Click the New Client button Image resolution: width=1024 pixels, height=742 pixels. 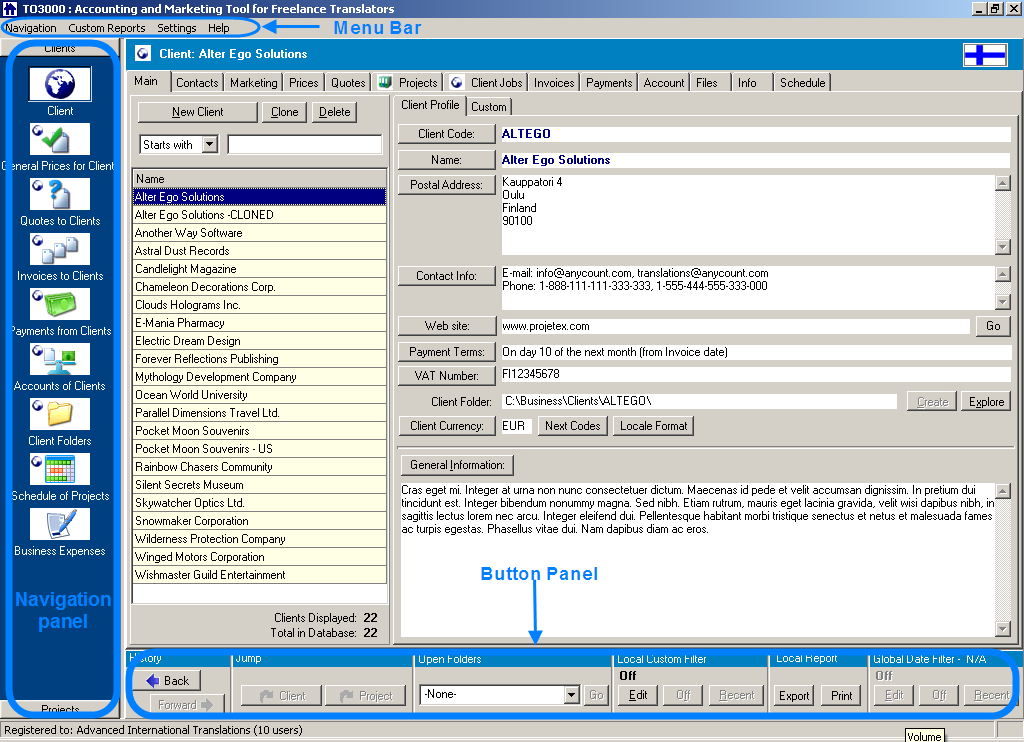click(x=197, y=111)
